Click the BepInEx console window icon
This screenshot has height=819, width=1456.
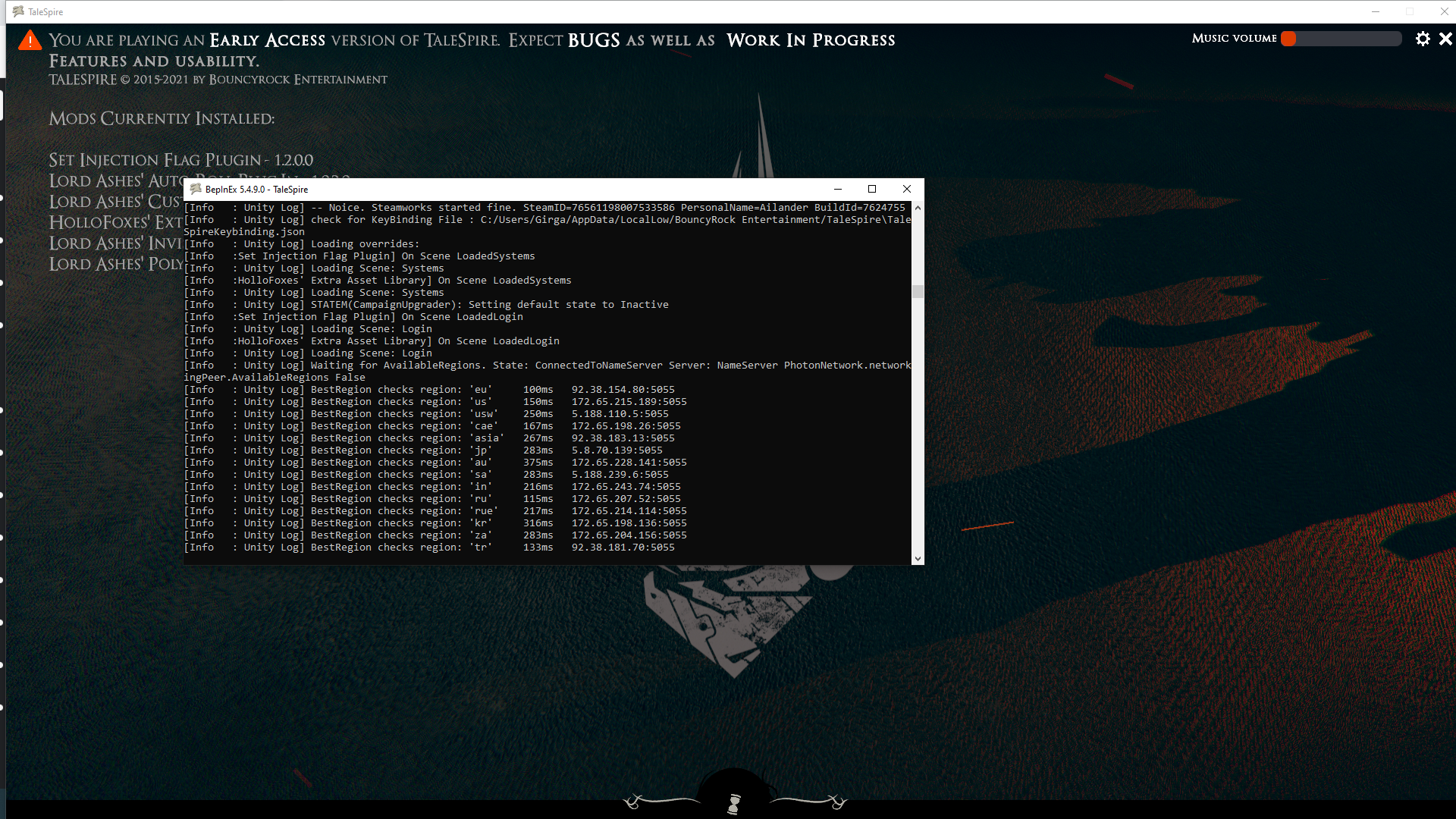click(196, 189)
